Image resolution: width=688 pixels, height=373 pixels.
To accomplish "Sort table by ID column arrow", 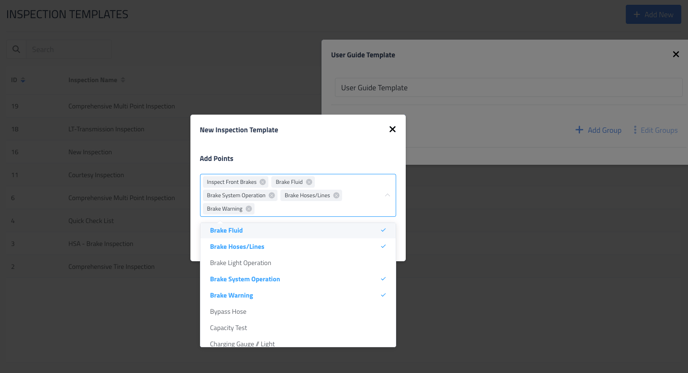I will point(23,80).
